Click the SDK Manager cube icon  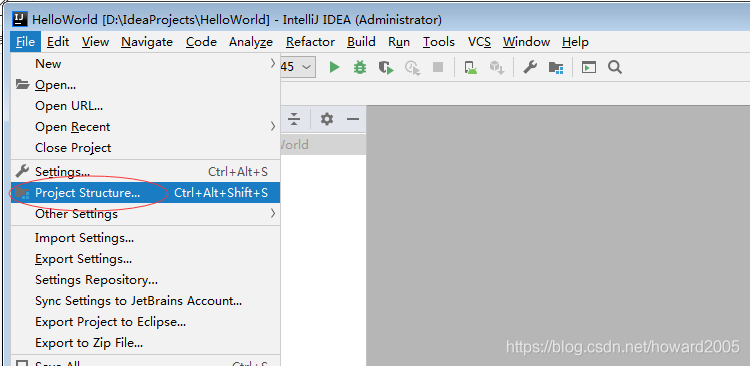(497, 67)
